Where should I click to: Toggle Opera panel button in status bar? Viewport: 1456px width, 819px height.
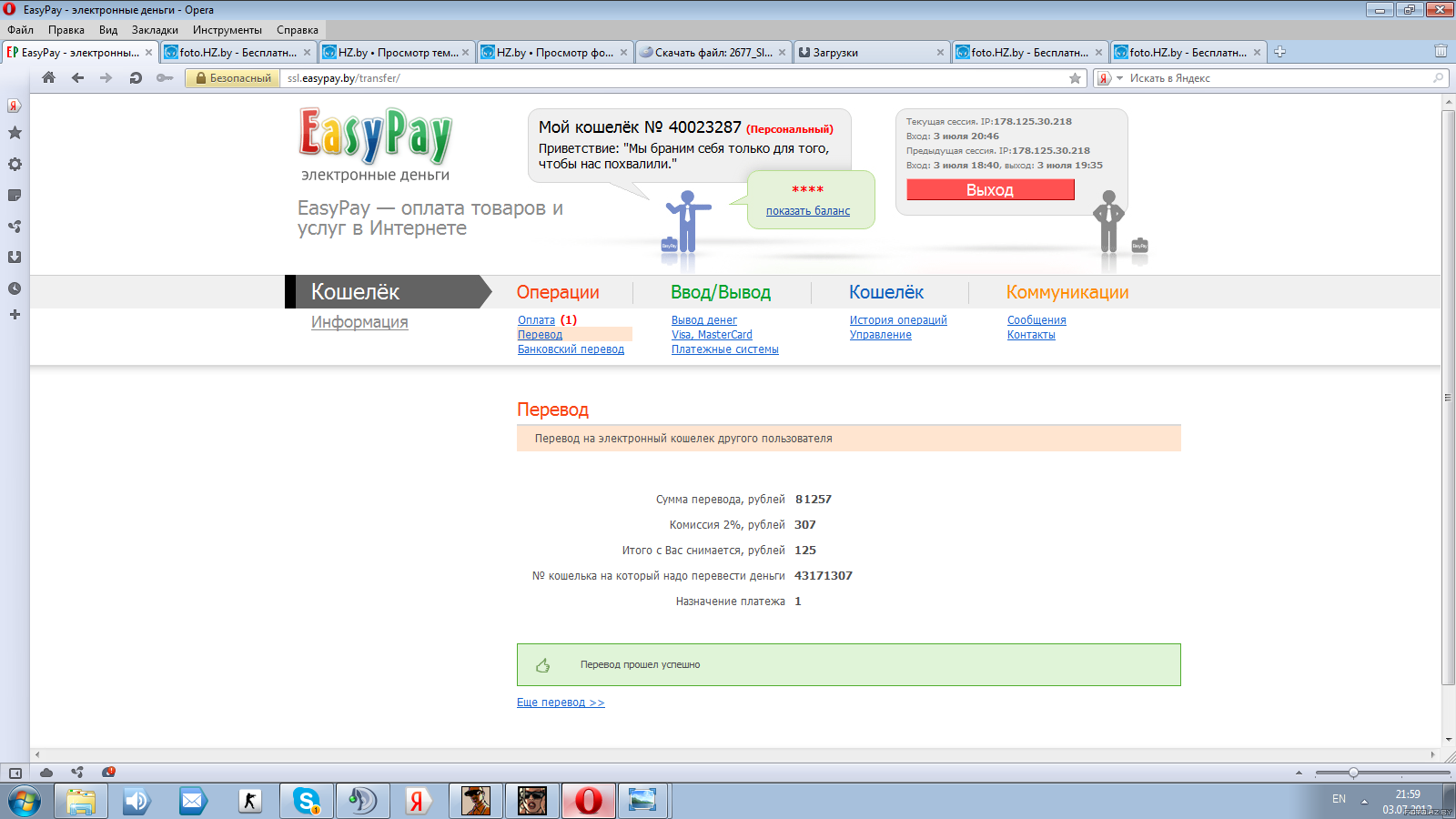15,773
